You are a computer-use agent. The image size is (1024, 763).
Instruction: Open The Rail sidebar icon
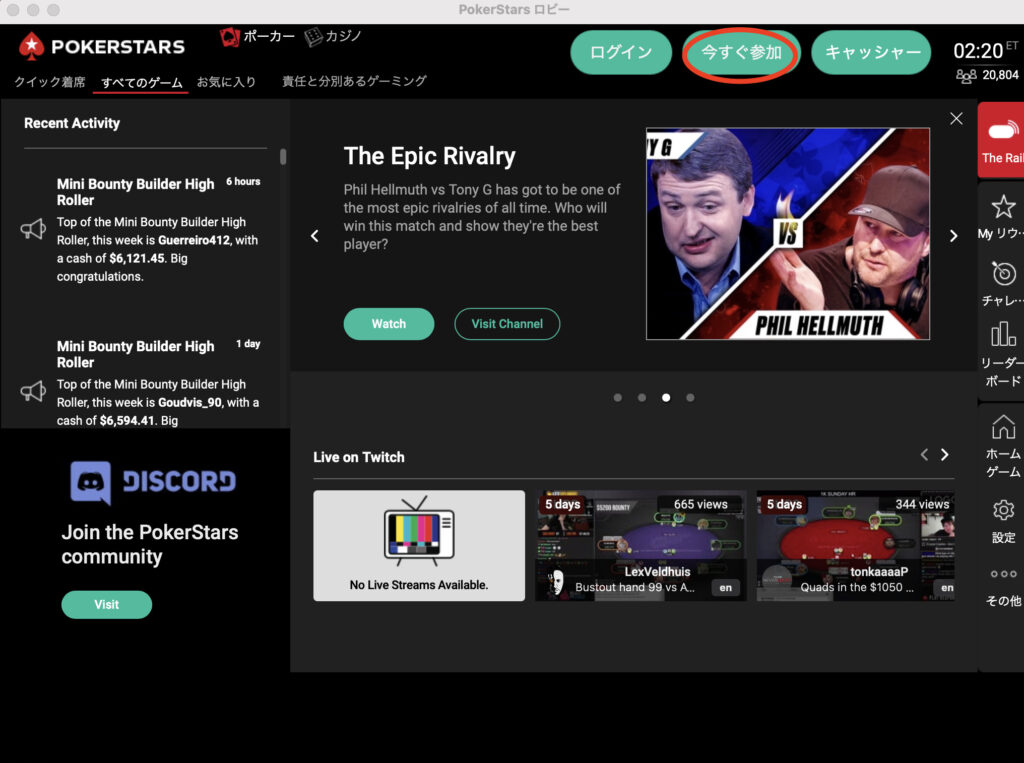[1001, 132]
